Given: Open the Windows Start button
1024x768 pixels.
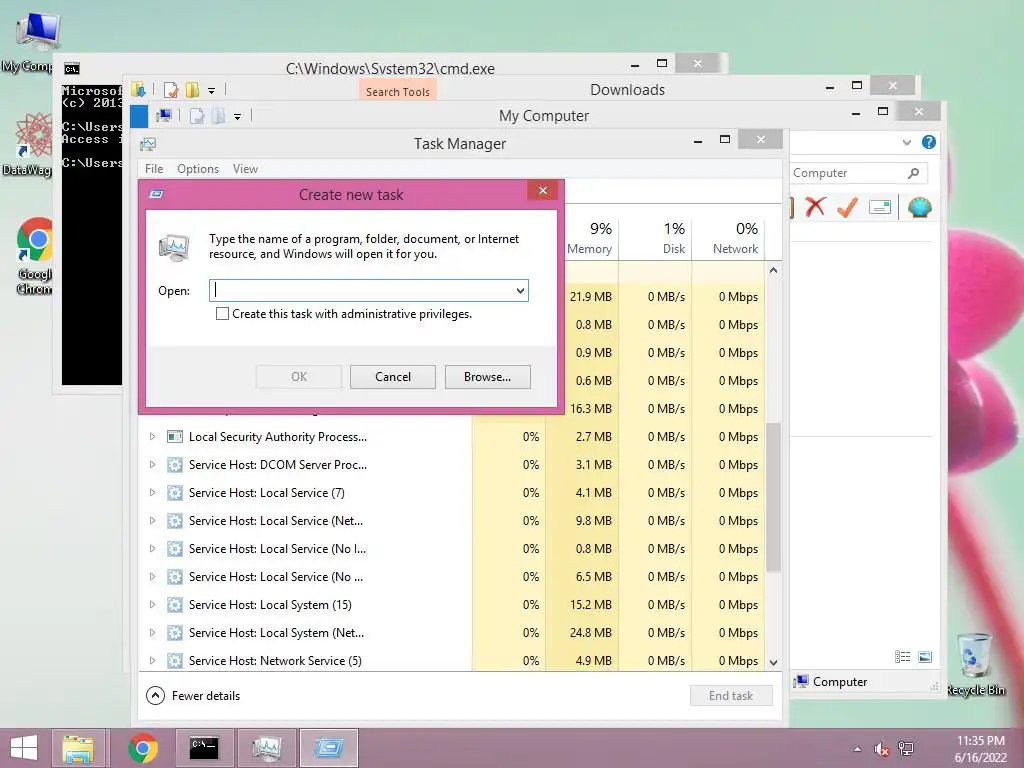Looking at the screenshot, I should coord(24,748).
